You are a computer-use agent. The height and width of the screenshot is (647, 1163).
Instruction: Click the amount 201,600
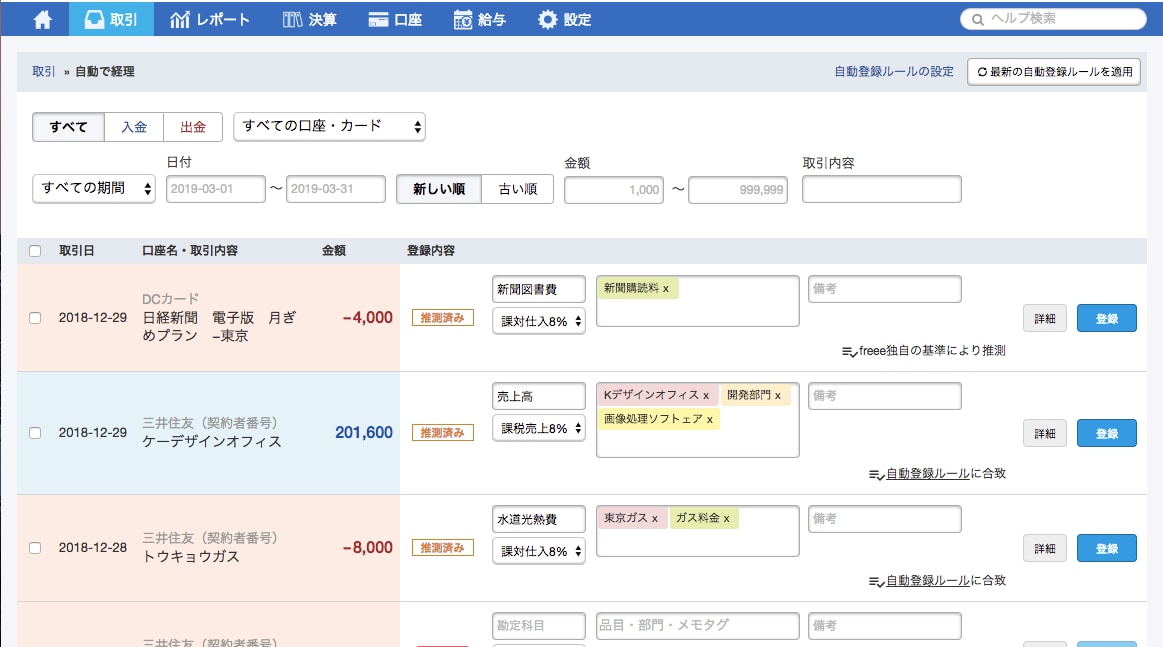click(363, 433)
